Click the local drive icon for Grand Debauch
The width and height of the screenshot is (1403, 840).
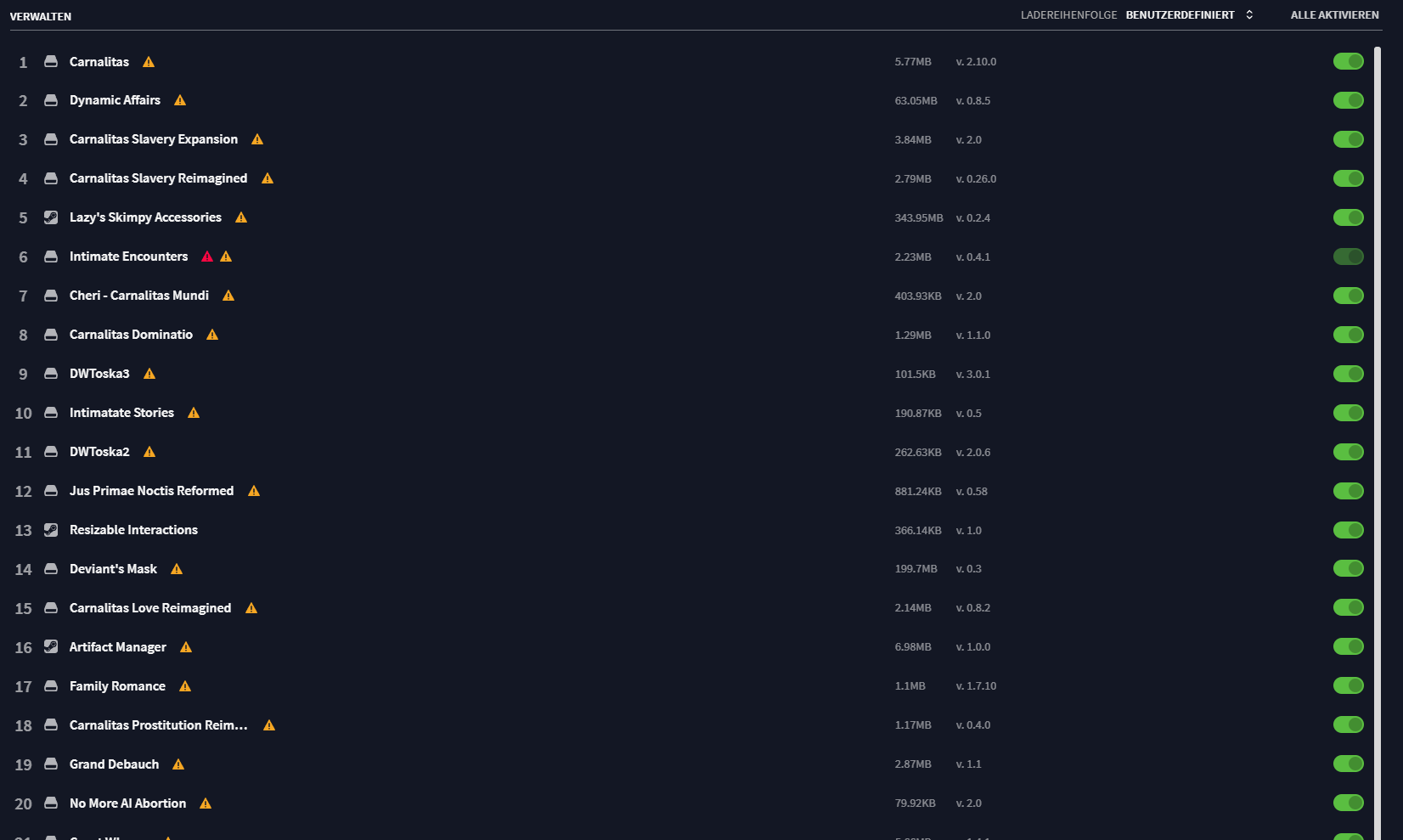tap(51, 764)
